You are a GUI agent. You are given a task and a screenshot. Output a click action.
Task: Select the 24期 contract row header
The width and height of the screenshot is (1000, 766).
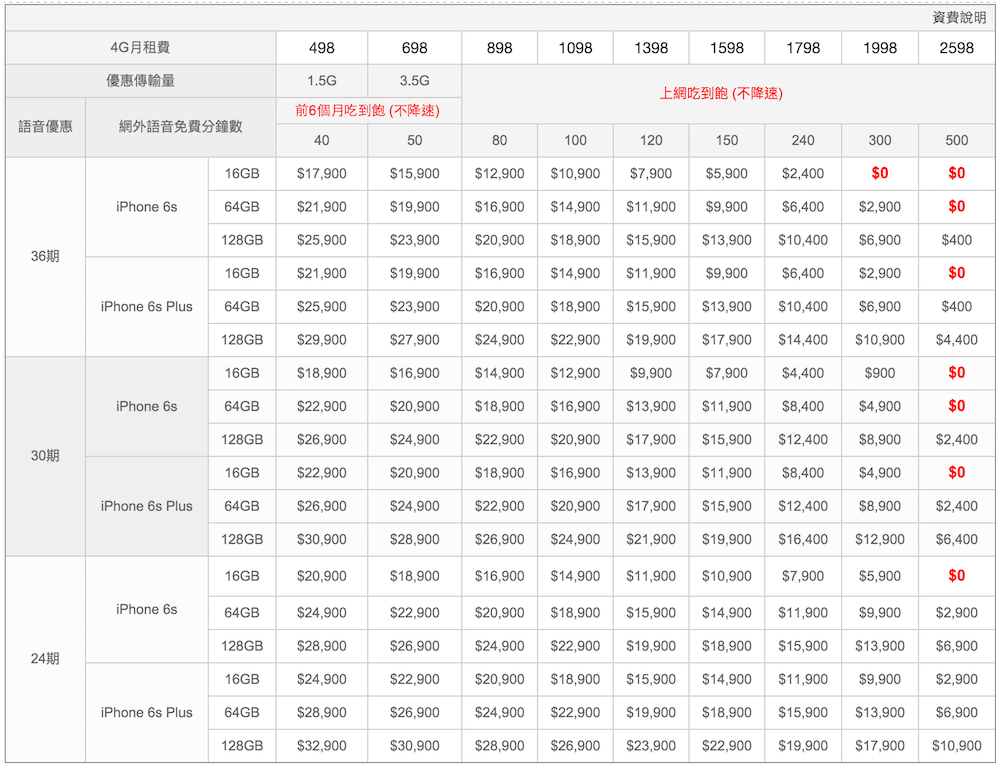(45, 659)
